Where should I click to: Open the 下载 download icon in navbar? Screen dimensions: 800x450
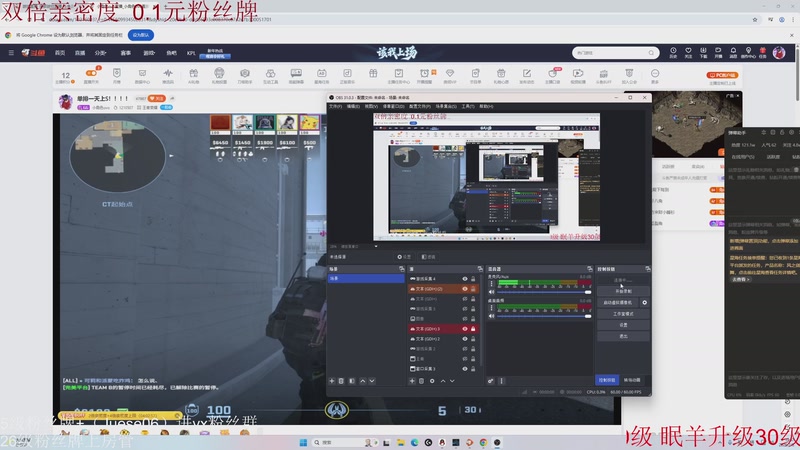point(703,53)
